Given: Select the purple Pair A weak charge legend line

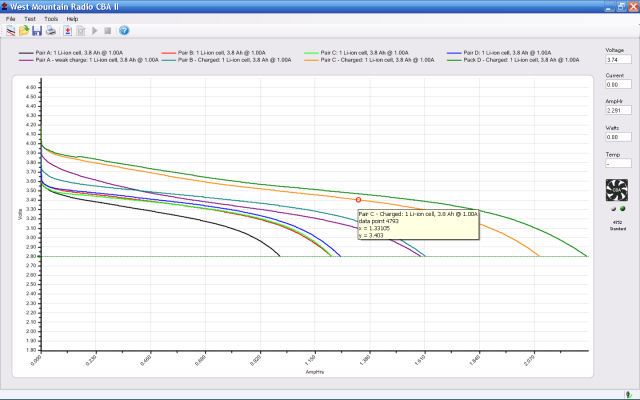Looking at the screenshot, I should click(x=26, y=60).
